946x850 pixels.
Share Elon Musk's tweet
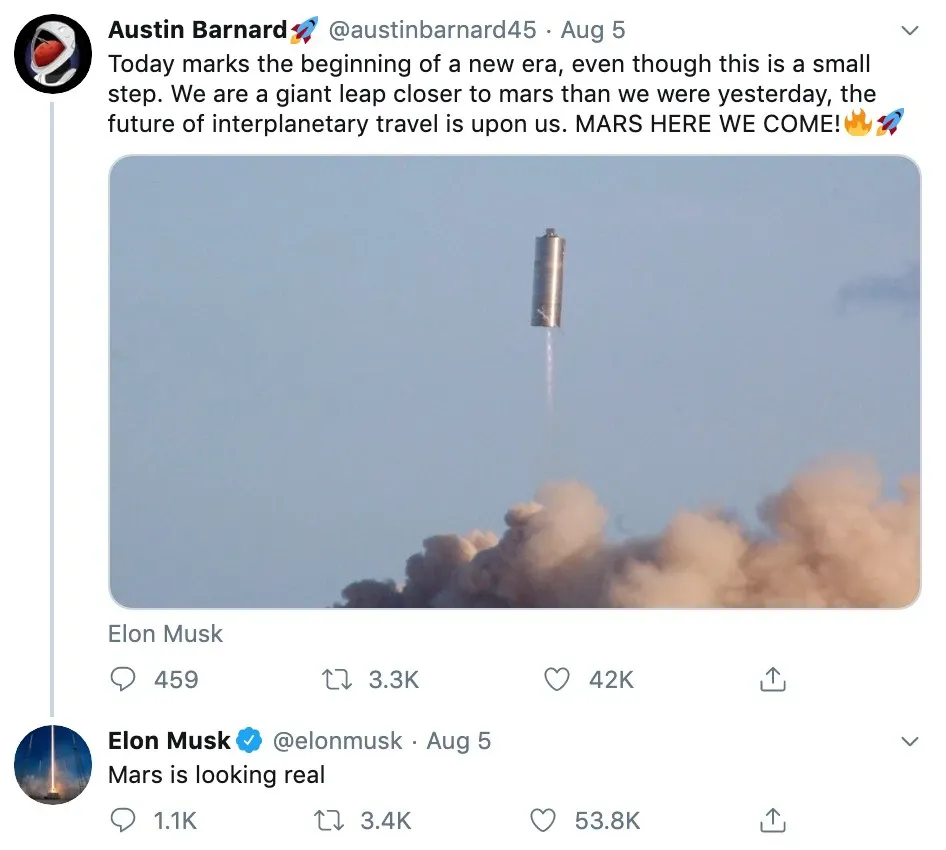772,821
